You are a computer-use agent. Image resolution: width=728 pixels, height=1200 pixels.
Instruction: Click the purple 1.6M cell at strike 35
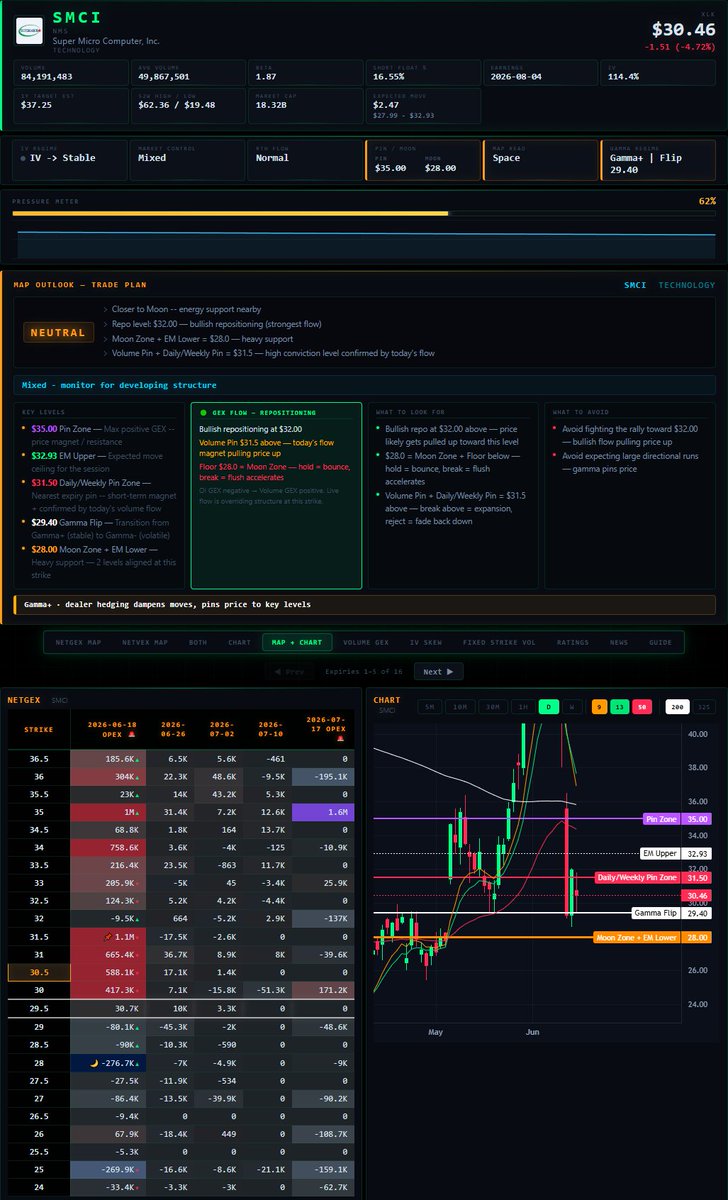pyautogui.click(x=321, y=810)
